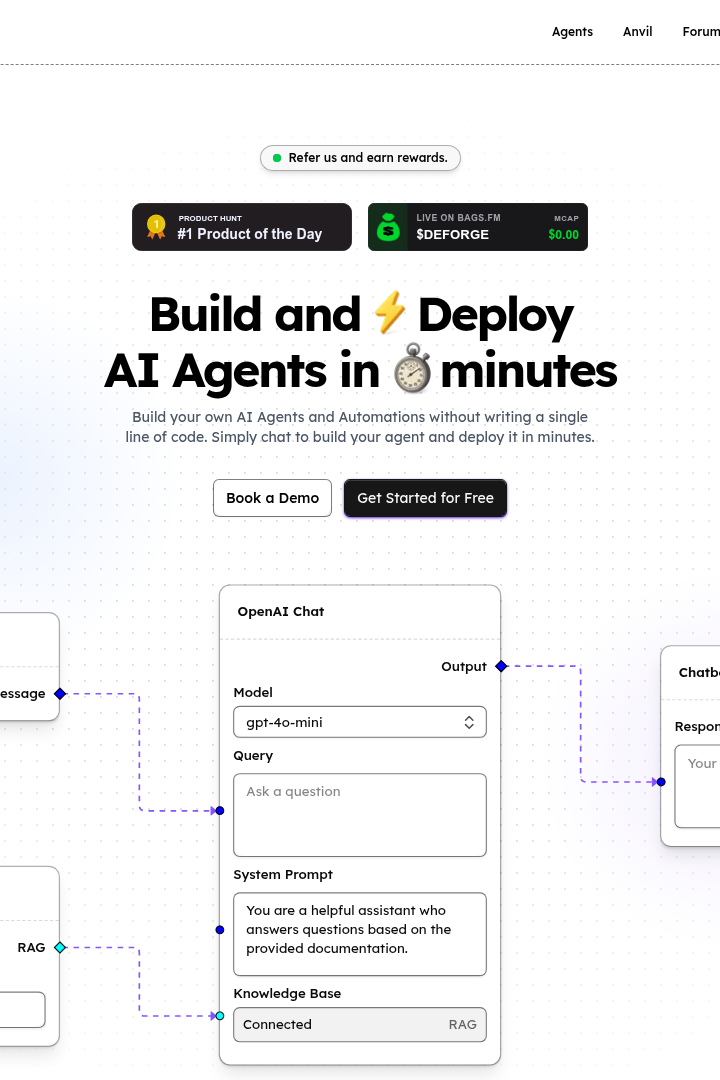Click the System Prompt text area
The width and height of the screenshot is (720, 1080).
[360, 934]
